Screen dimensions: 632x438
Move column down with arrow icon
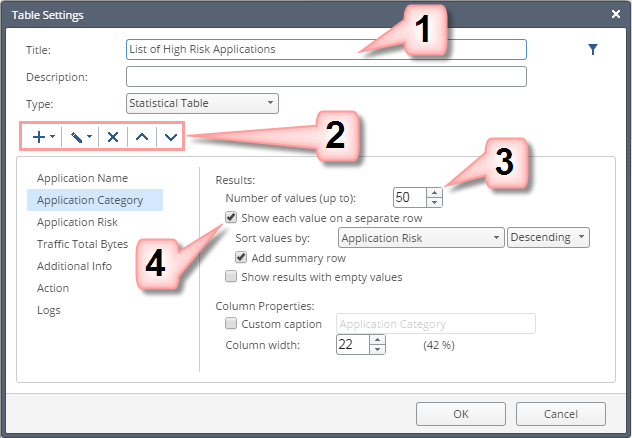click(x=170, y=136)
